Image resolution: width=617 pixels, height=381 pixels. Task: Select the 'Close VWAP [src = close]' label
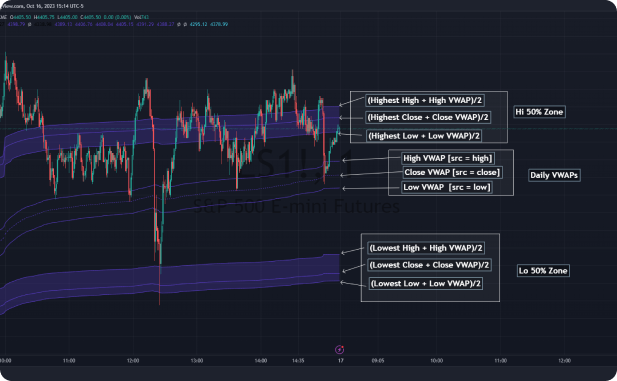pos(452,172)
